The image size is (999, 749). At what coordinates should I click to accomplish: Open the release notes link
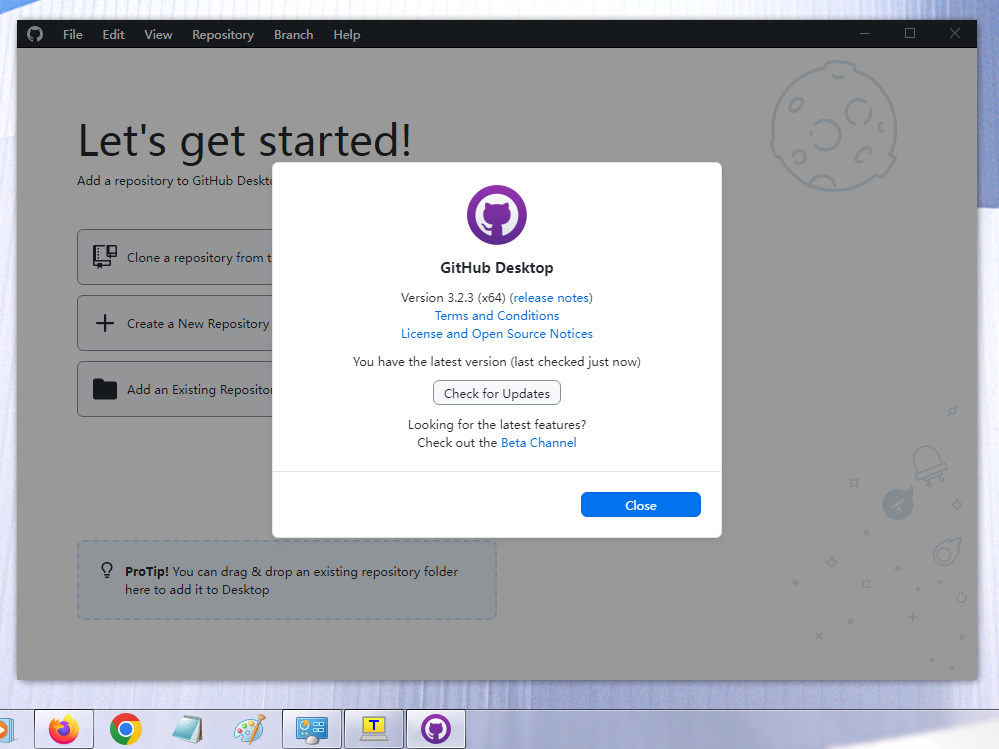click(551, 297)
